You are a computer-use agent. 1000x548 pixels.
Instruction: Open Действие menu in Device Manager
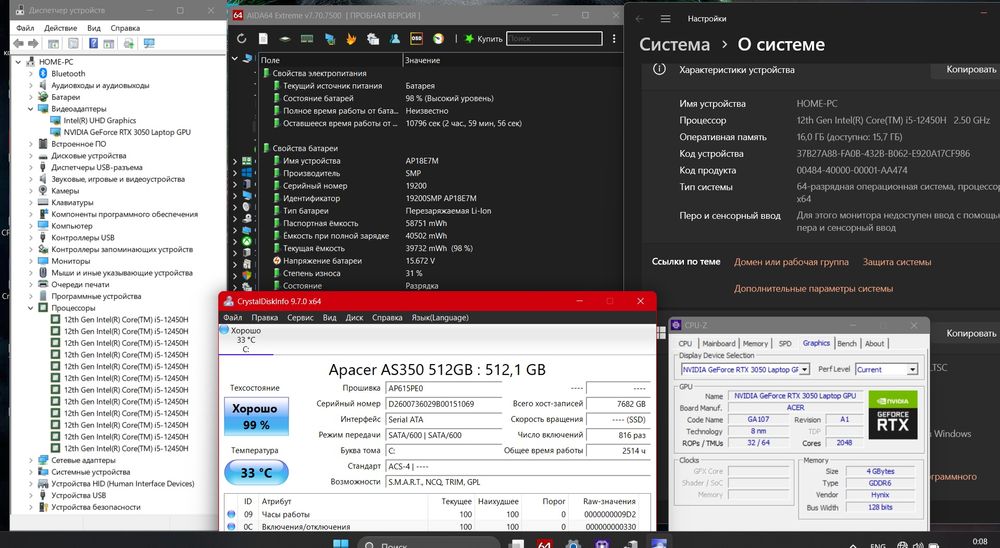(61, 28)
